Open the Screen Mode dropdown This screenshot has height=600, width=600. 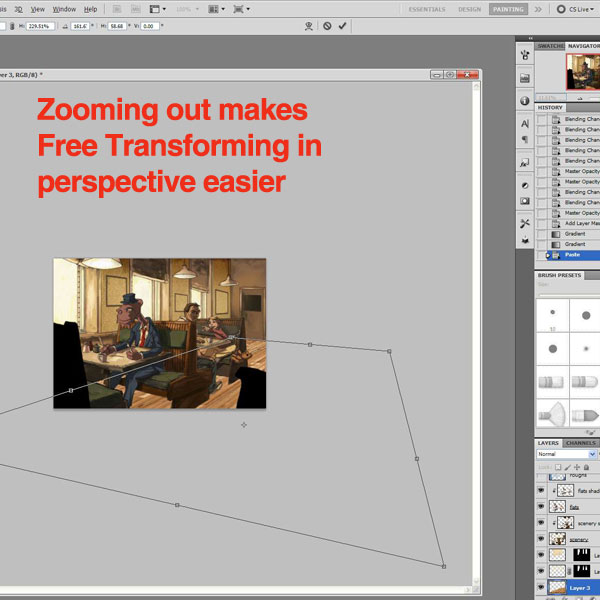click(x=241, y=9)
